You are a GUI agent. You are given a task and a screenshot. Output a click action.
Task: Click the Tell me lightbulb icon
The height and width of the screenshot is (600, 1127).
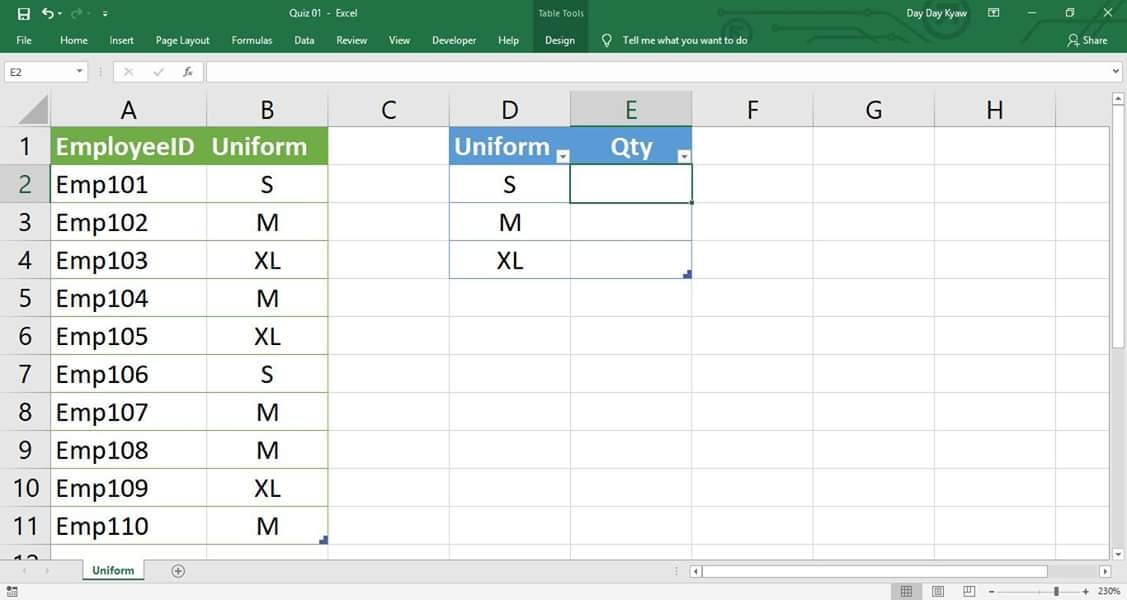click(x=607, y=40)
